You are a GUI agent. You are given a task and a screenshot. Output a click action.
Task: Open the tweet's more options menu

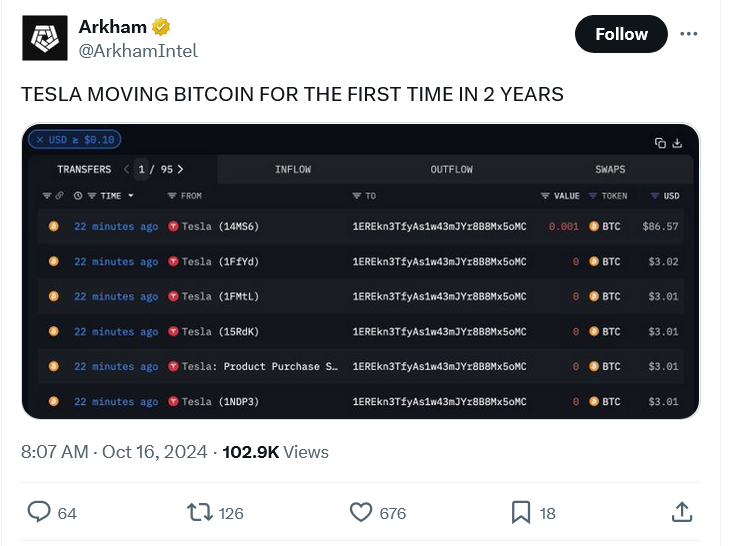tap(689, 34)
